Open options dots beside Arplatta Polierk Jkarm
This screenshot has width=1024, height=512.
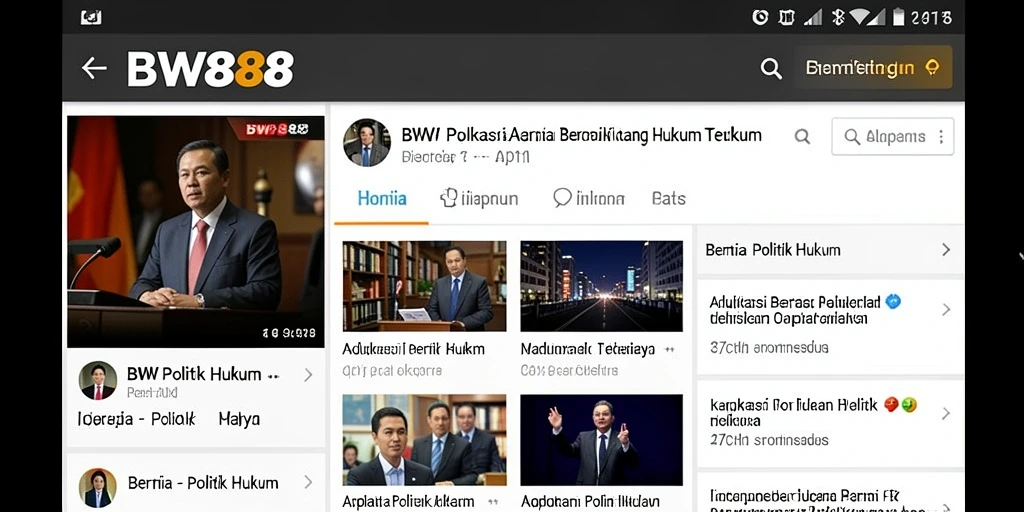[x=493, y=502]
